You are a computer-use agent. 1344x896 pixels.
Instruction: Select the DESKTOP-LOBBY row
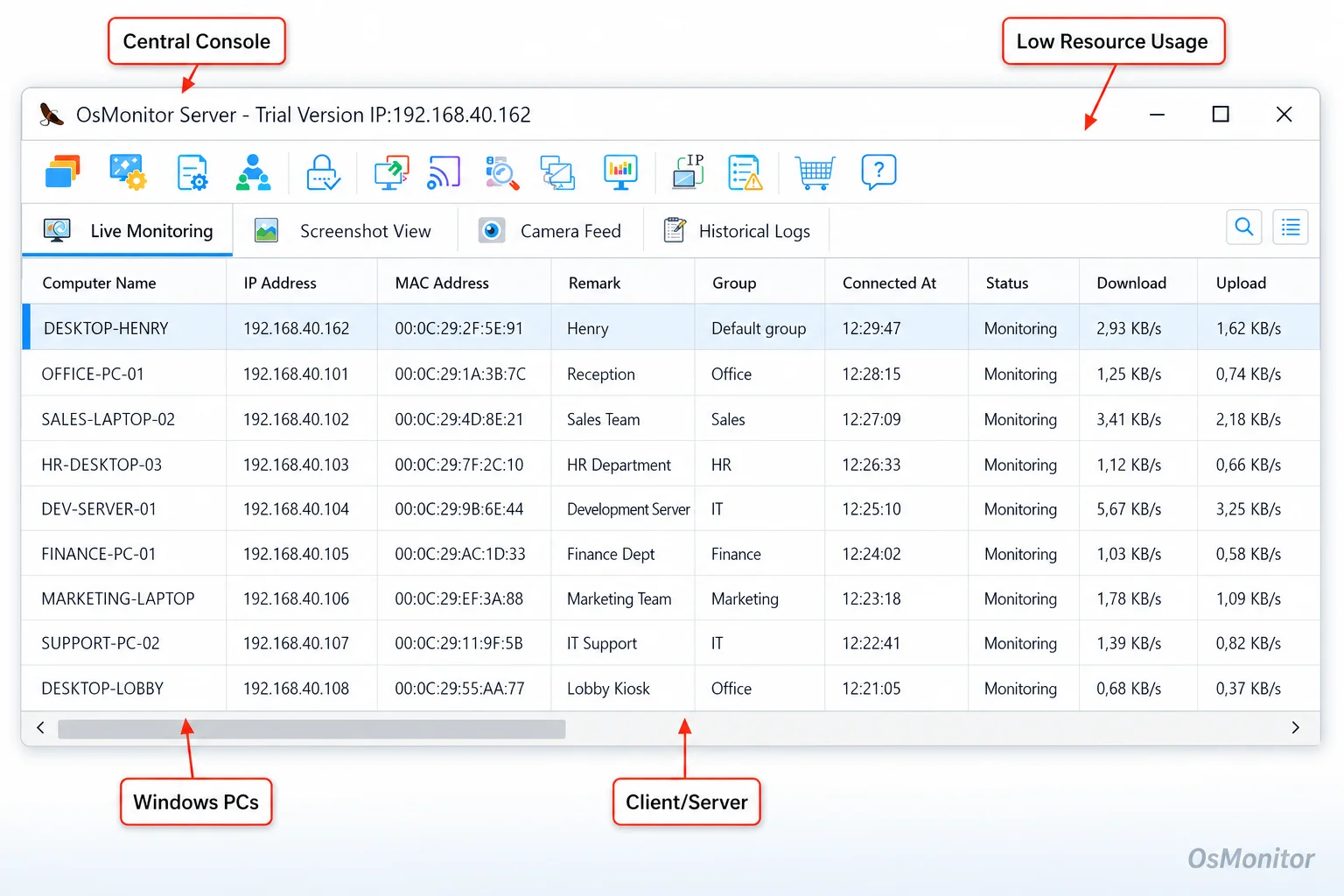tap(671, 689)
